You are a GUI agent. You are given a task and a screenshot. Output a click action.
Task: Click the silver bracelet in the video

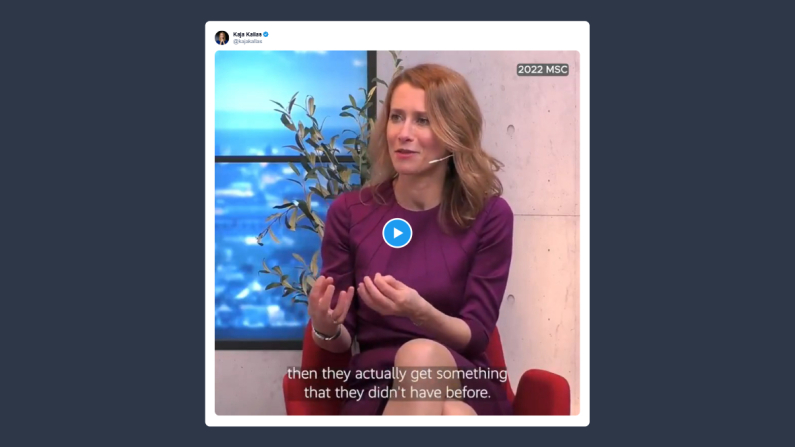point(326,334)
